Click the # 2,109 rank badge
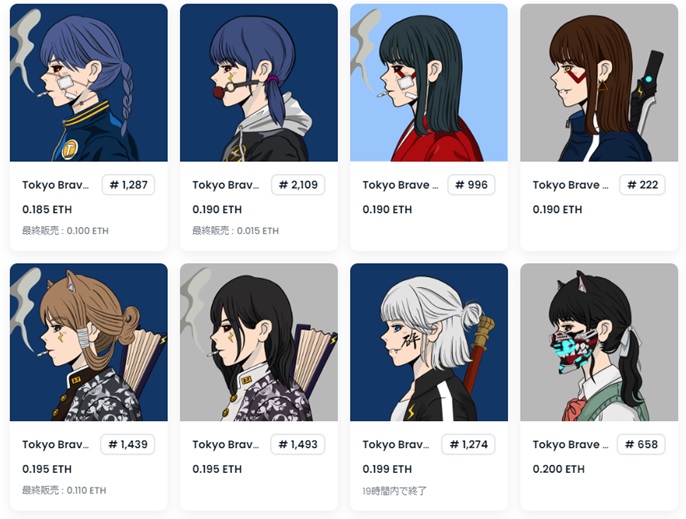 [x=298, y=185]
